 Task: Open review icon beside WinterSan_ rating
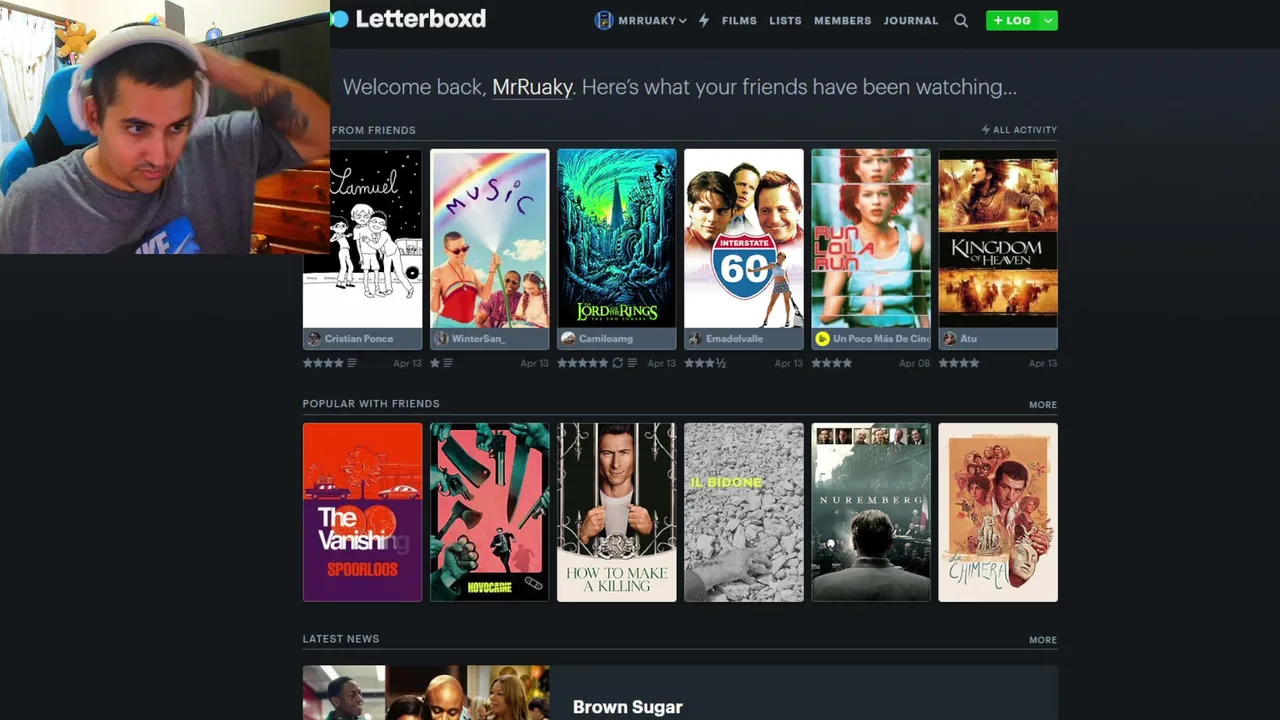pos(447,363)
